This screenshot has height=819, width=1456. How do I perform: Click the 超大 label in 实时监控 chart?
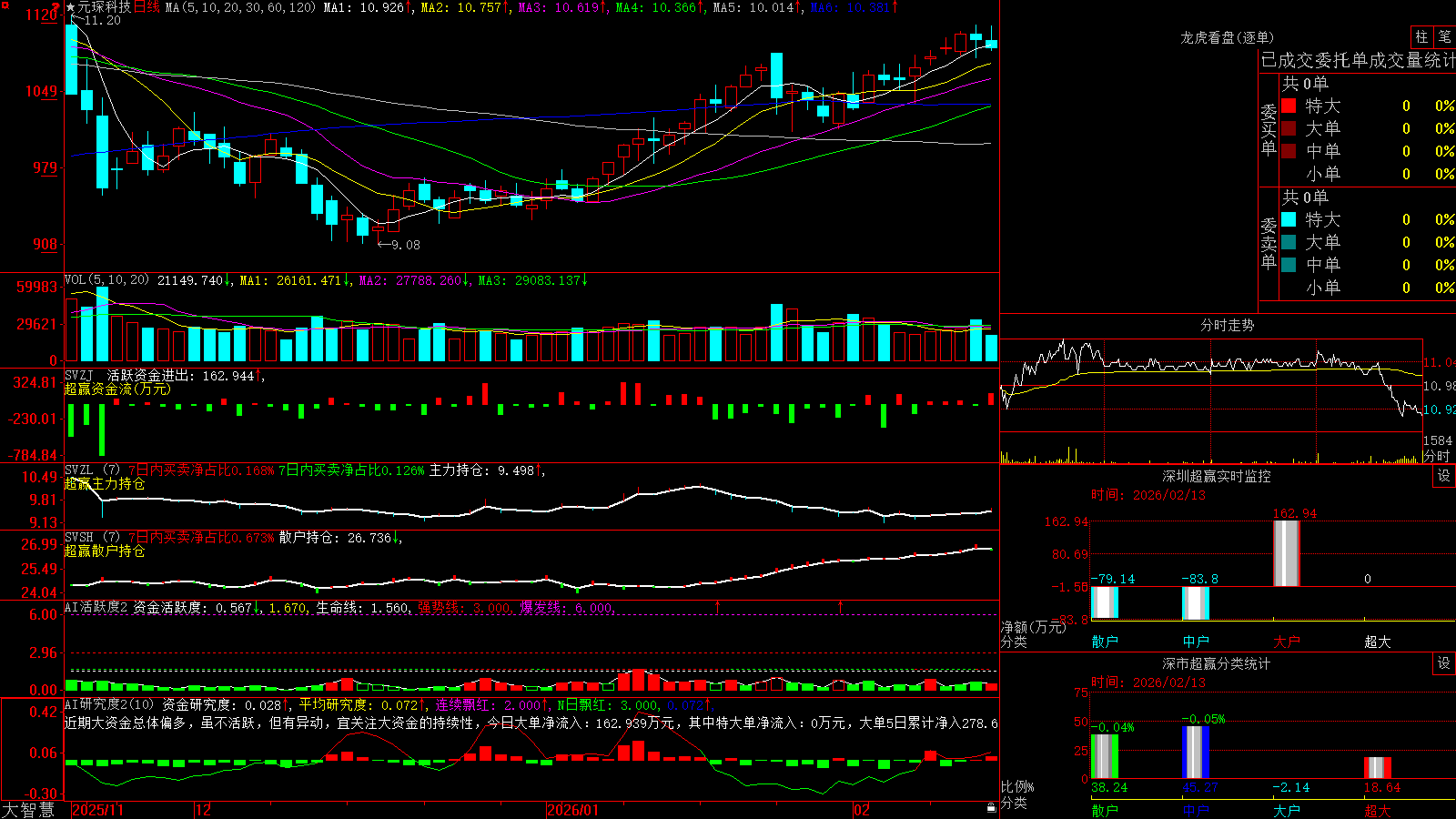click(1378, 642)
